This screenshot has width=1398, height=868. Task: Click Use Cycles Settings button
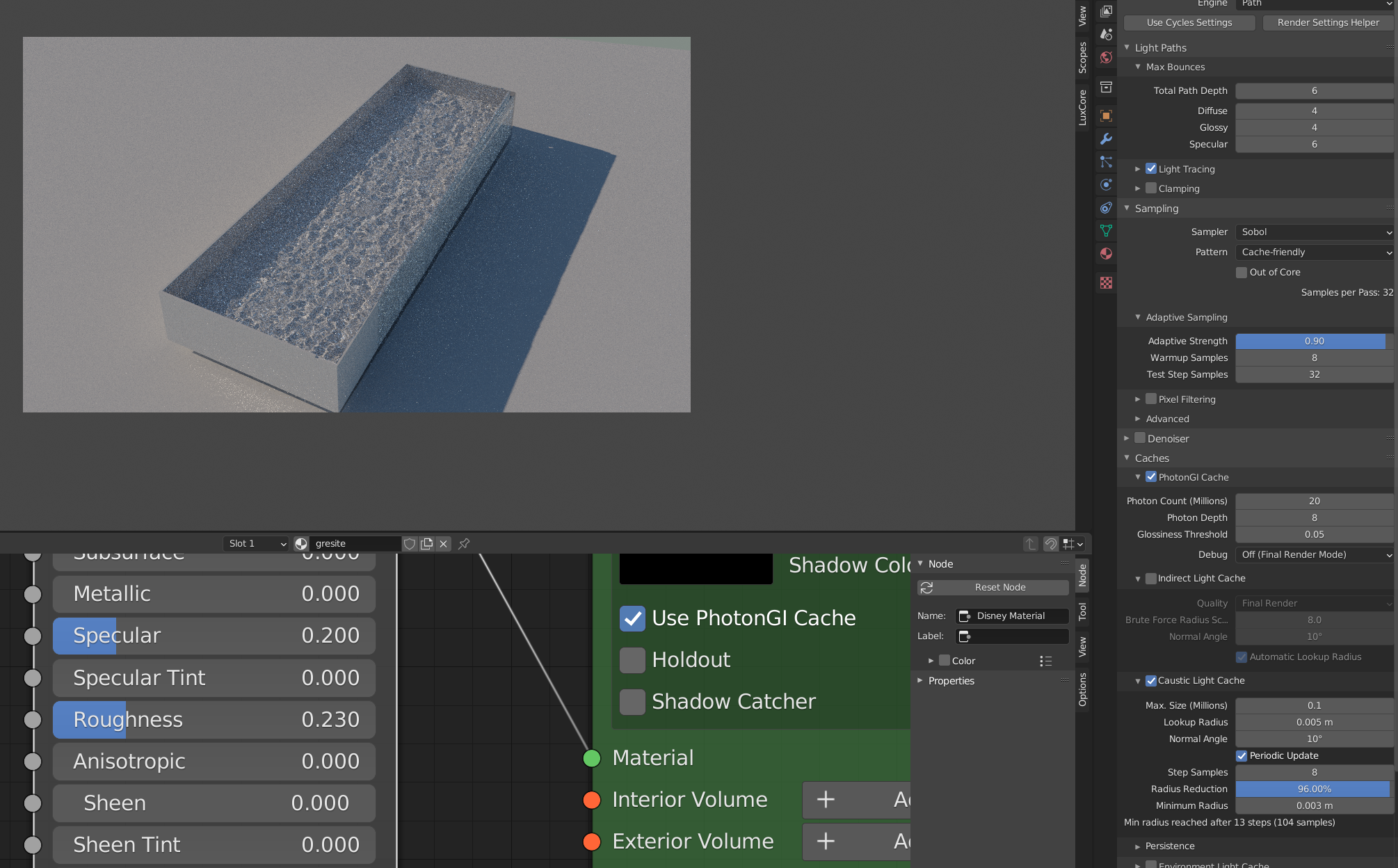pos(1189,23)
